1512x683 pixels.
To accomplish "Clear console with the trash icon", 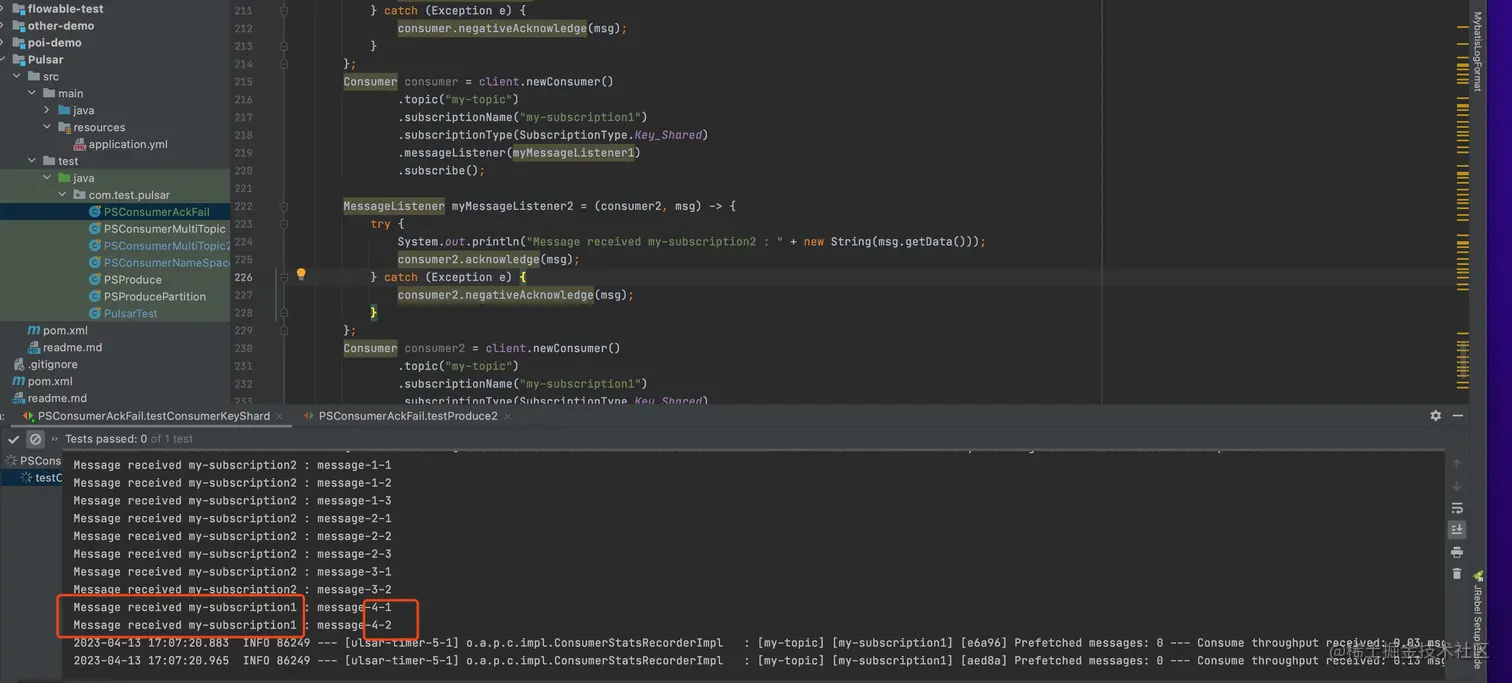I will coord(1456,573).
